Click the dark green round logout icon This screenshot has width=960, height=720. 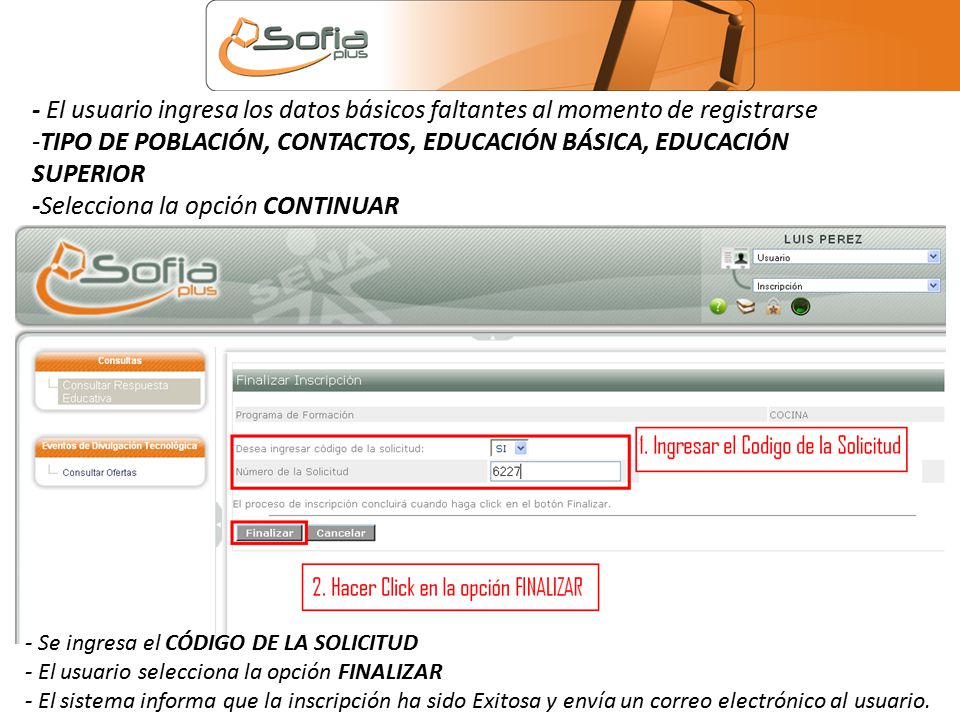click(800, 306)
